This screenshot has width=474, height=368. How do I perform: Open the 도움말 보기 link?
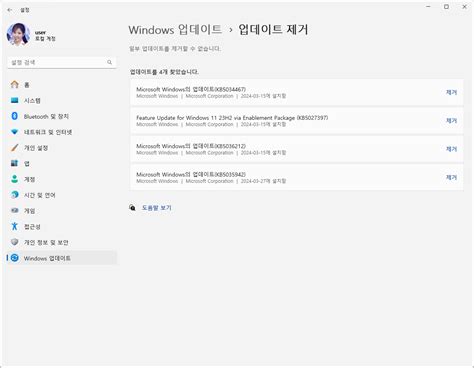pos(157,208)
